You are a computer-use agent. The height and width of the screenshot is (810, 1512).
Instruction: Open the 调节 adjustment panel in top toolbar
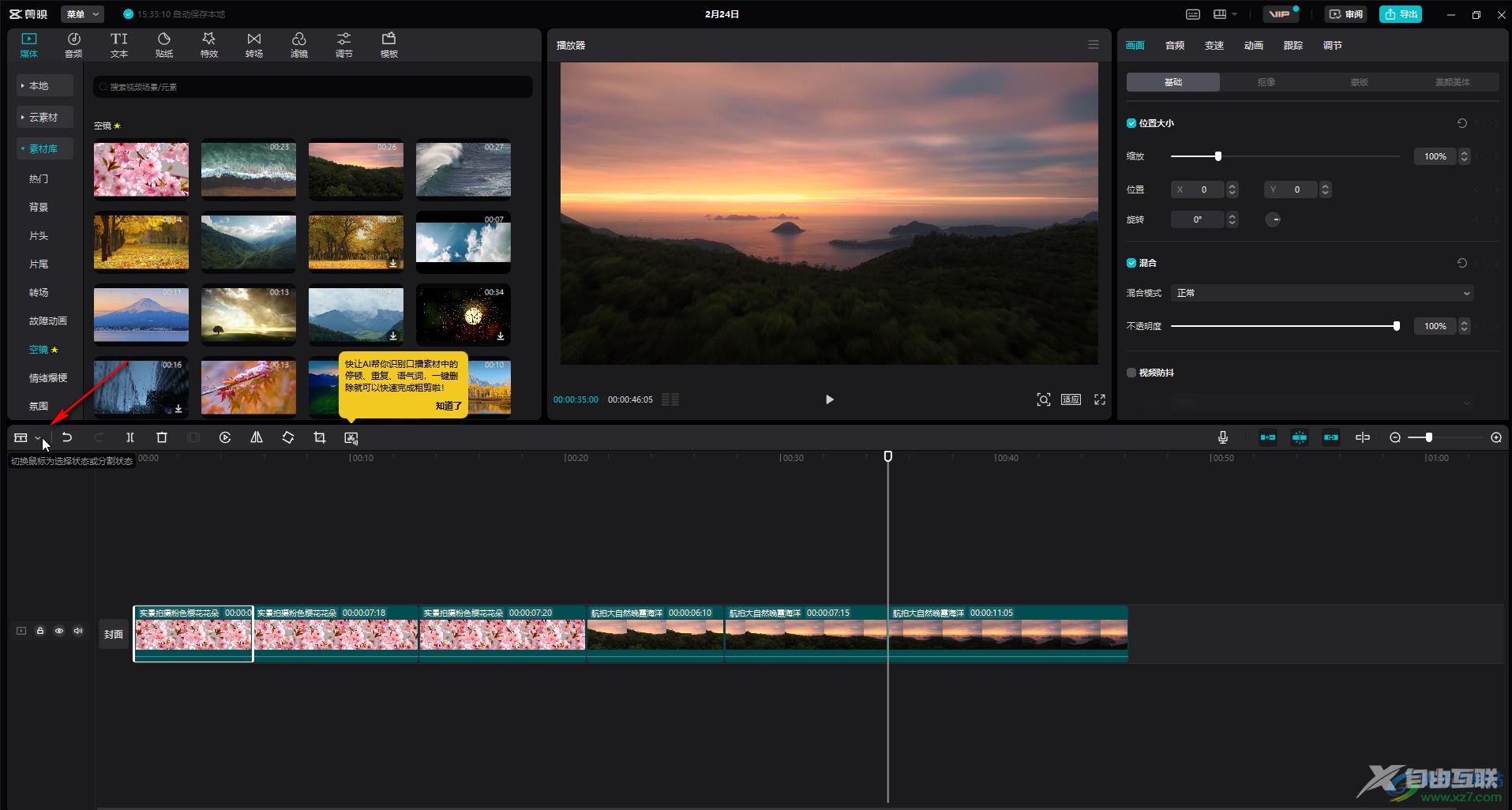tap(344, 45)
